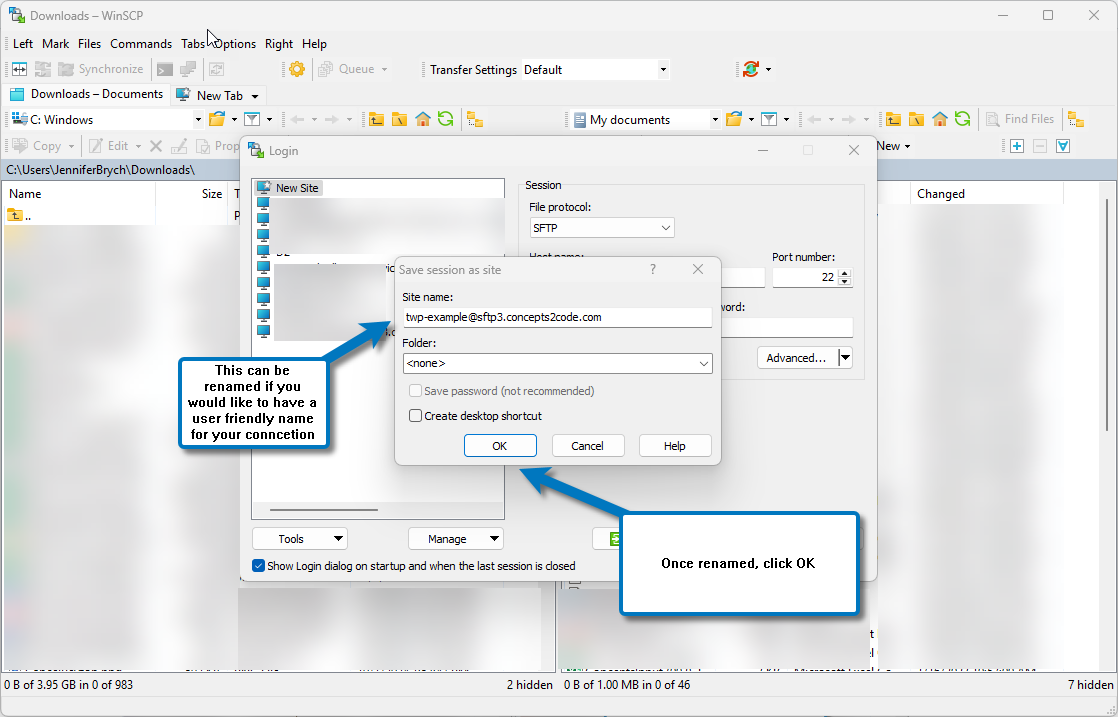Open the Left menu
Image resolution: width=1118 pixels, height=717 pixels.
(x=23, y=43)
